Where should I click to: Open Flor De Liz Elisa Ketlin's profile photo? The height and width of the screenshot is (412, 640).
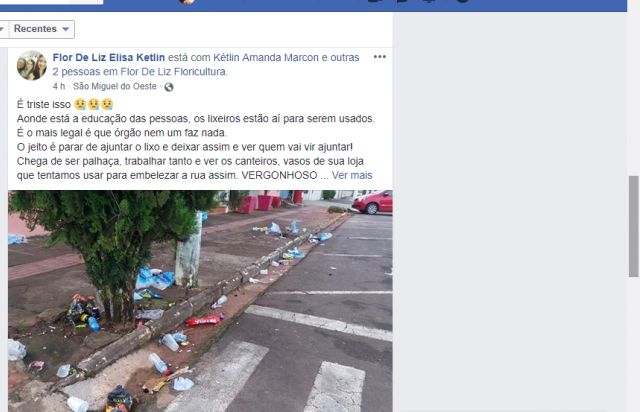coord(32,65)
